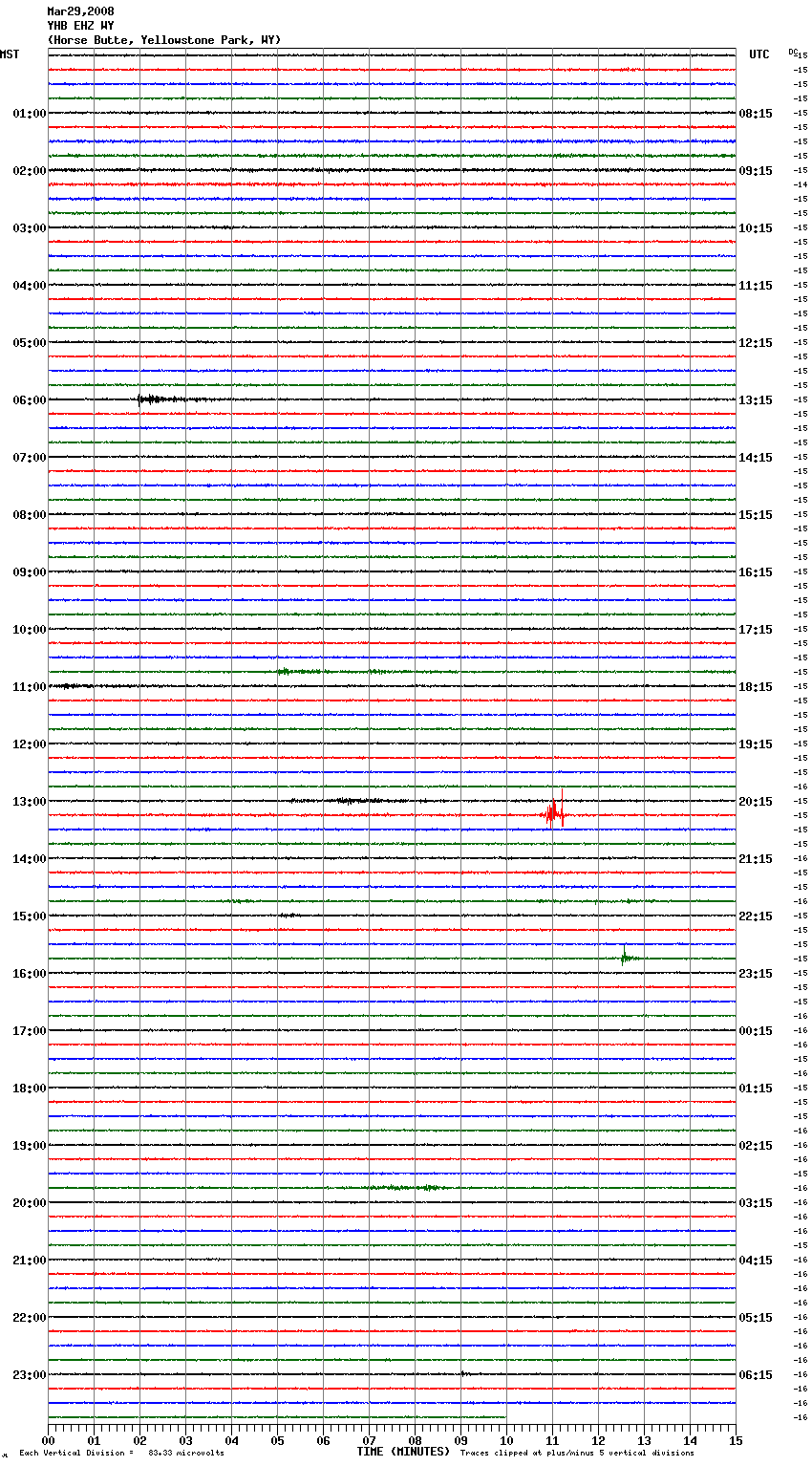Select the 07:00 MST row label
Image resolution: width=812 pixels, height=1466 pixels.
[x=30, y=458]
